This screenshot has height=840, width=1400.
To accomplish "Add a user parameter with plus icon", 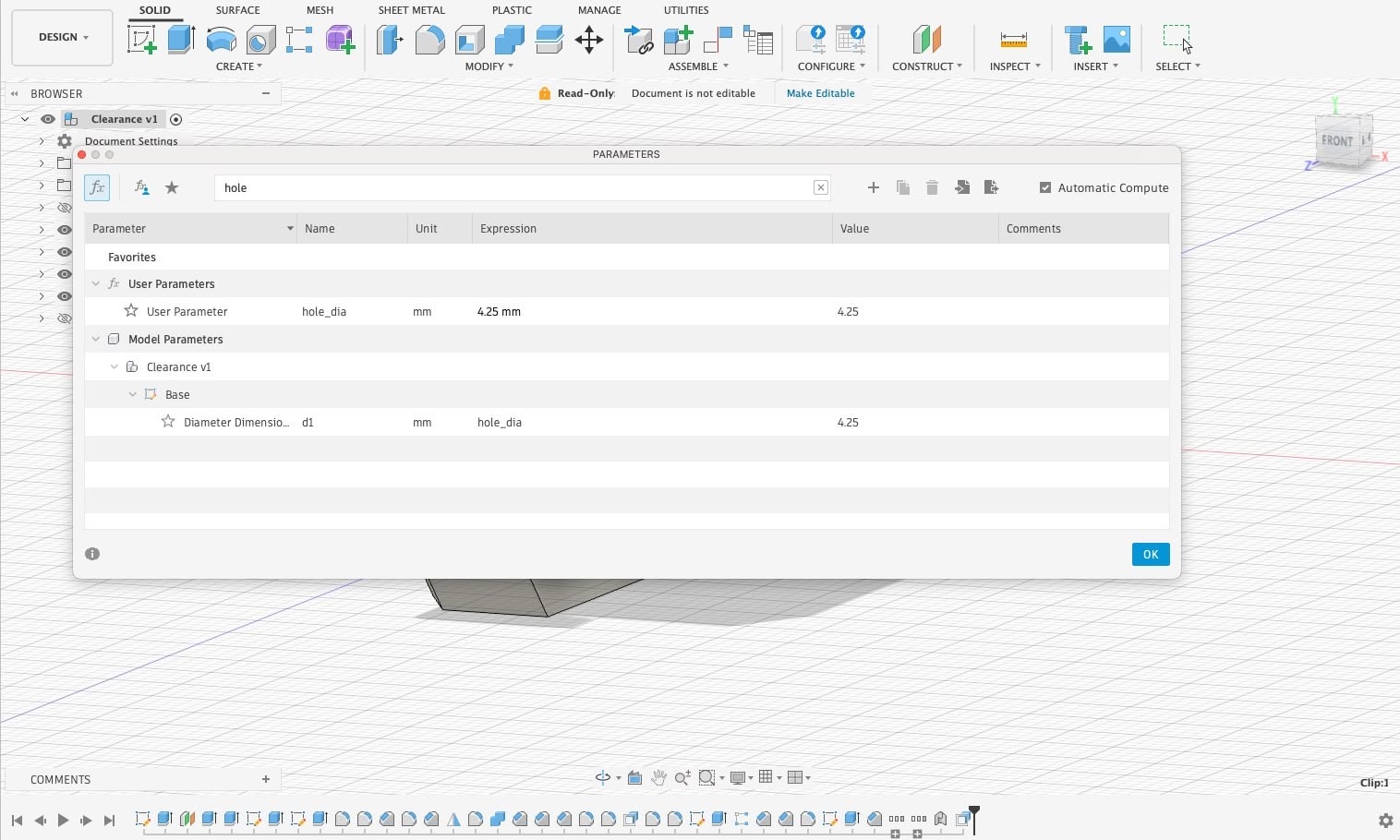I will pyautogui.click(x=874, y=187).
